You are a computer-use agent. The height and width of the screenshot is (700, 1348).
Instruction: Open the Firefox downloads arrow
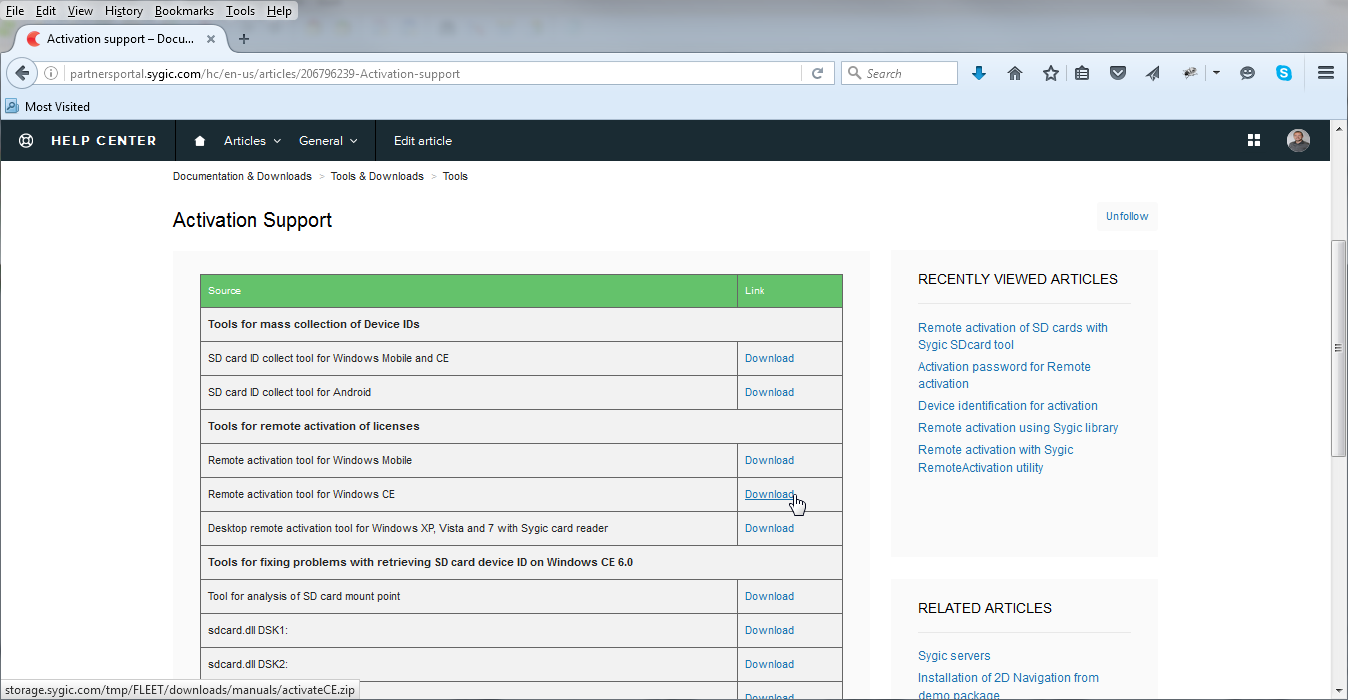coord(979,73)
